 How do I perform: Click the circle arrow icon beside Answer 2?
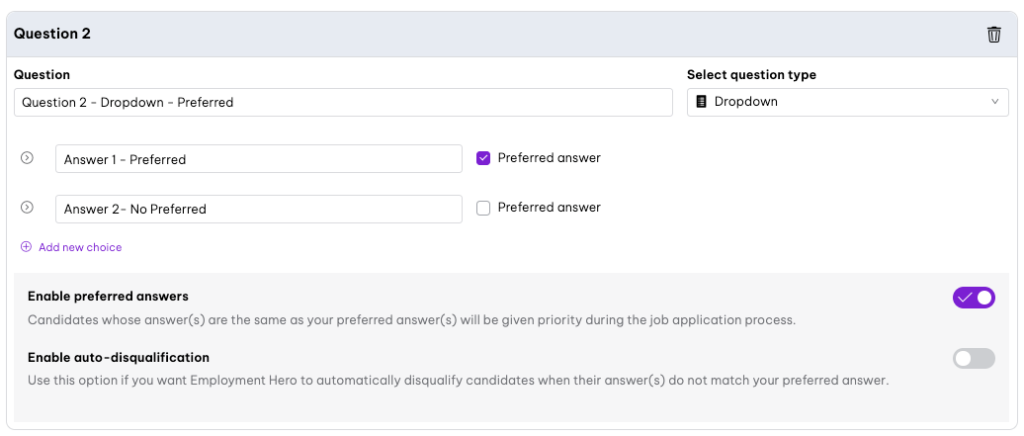click(27, 208)
